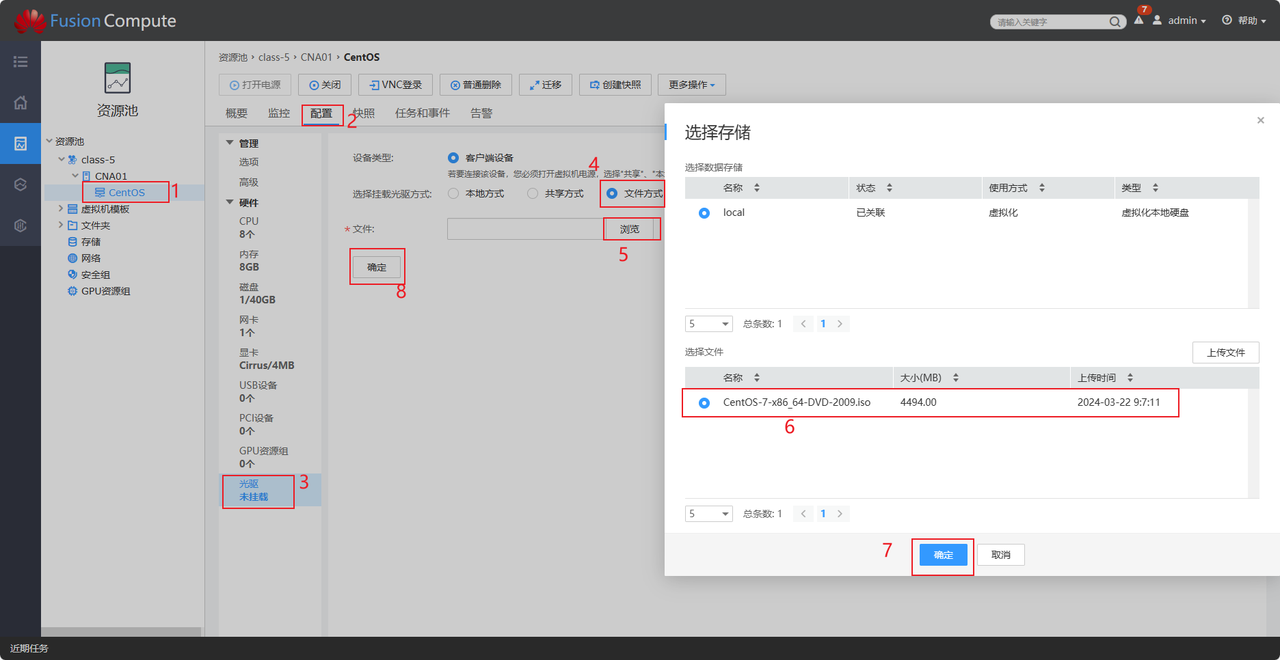Click the 上传文件 button

click(x=1225, y=352)
